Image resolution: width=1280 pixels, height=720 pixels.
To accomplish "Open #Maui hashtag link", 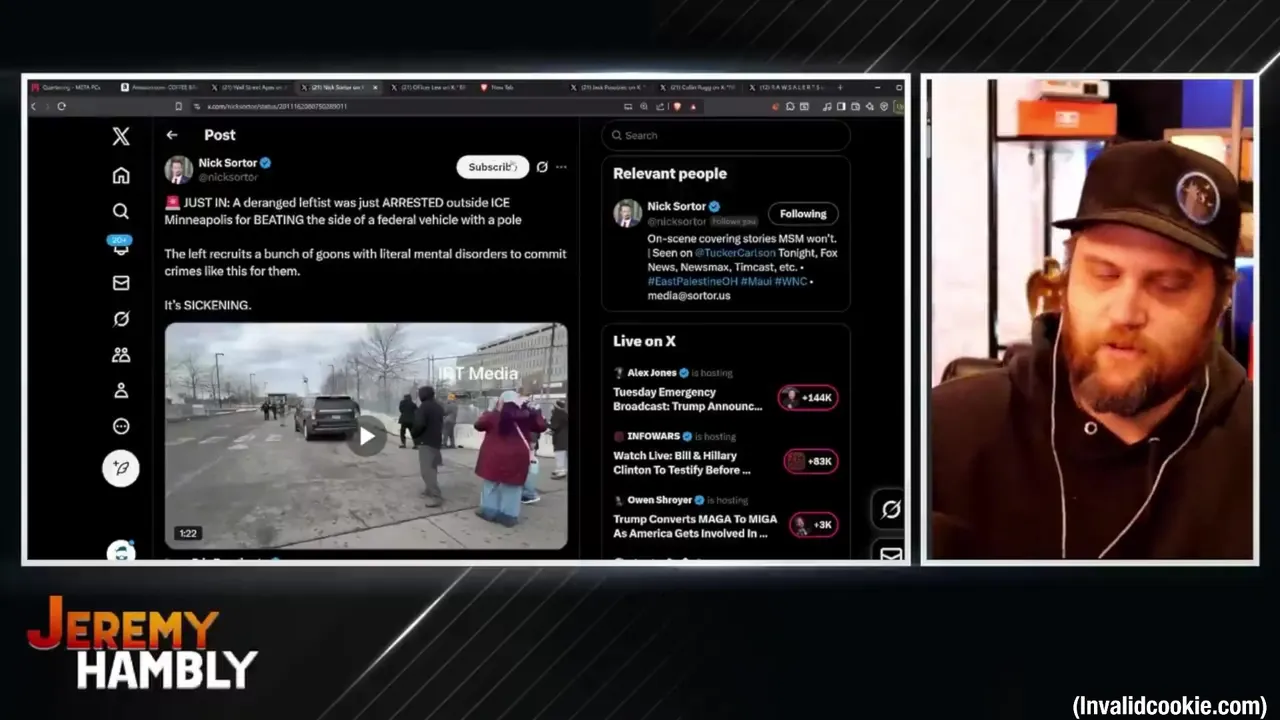I will (755, 282).
